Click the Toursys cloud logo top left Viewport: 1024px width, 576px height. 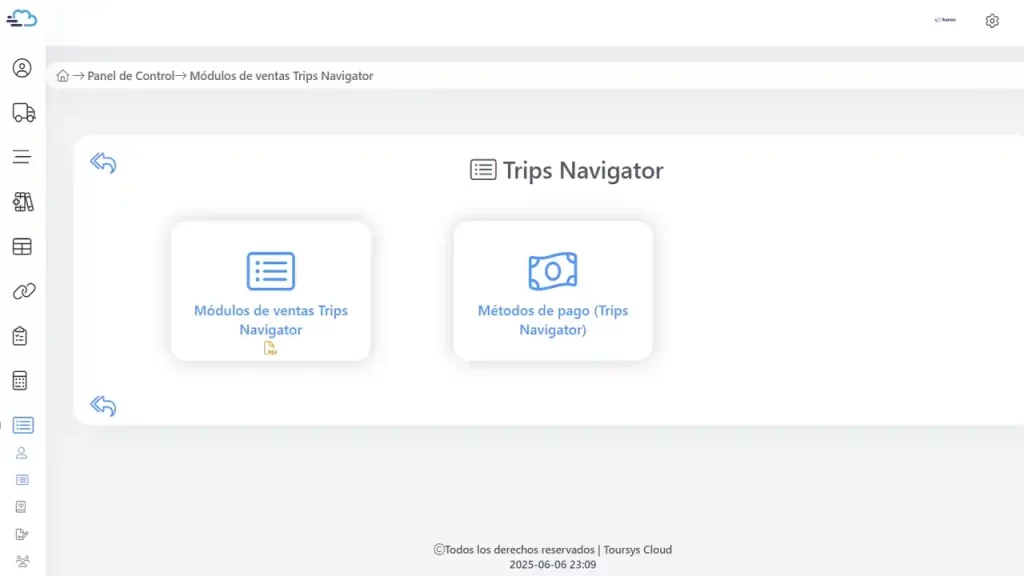[22, 19]
